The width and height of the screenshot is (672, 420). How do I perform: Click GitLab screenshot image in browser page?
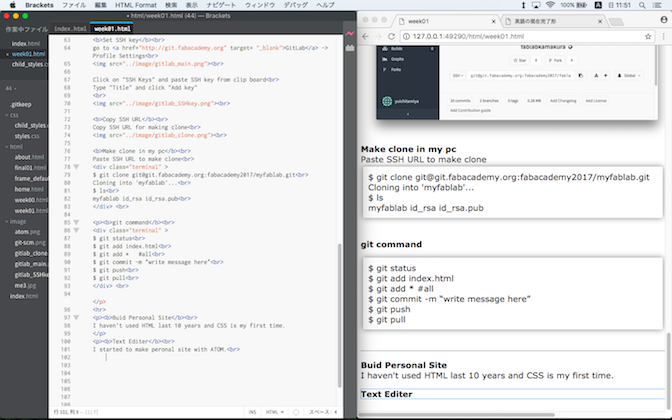[x=517, y=82]
